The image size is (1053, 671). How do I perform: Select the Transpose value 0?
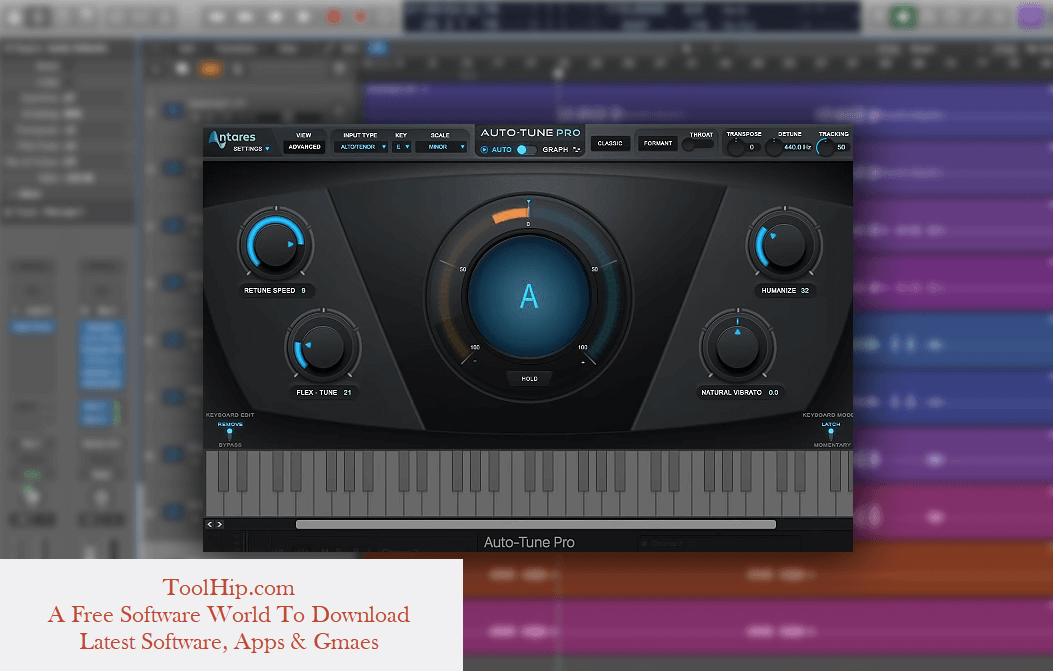click(x=752, y=147)
